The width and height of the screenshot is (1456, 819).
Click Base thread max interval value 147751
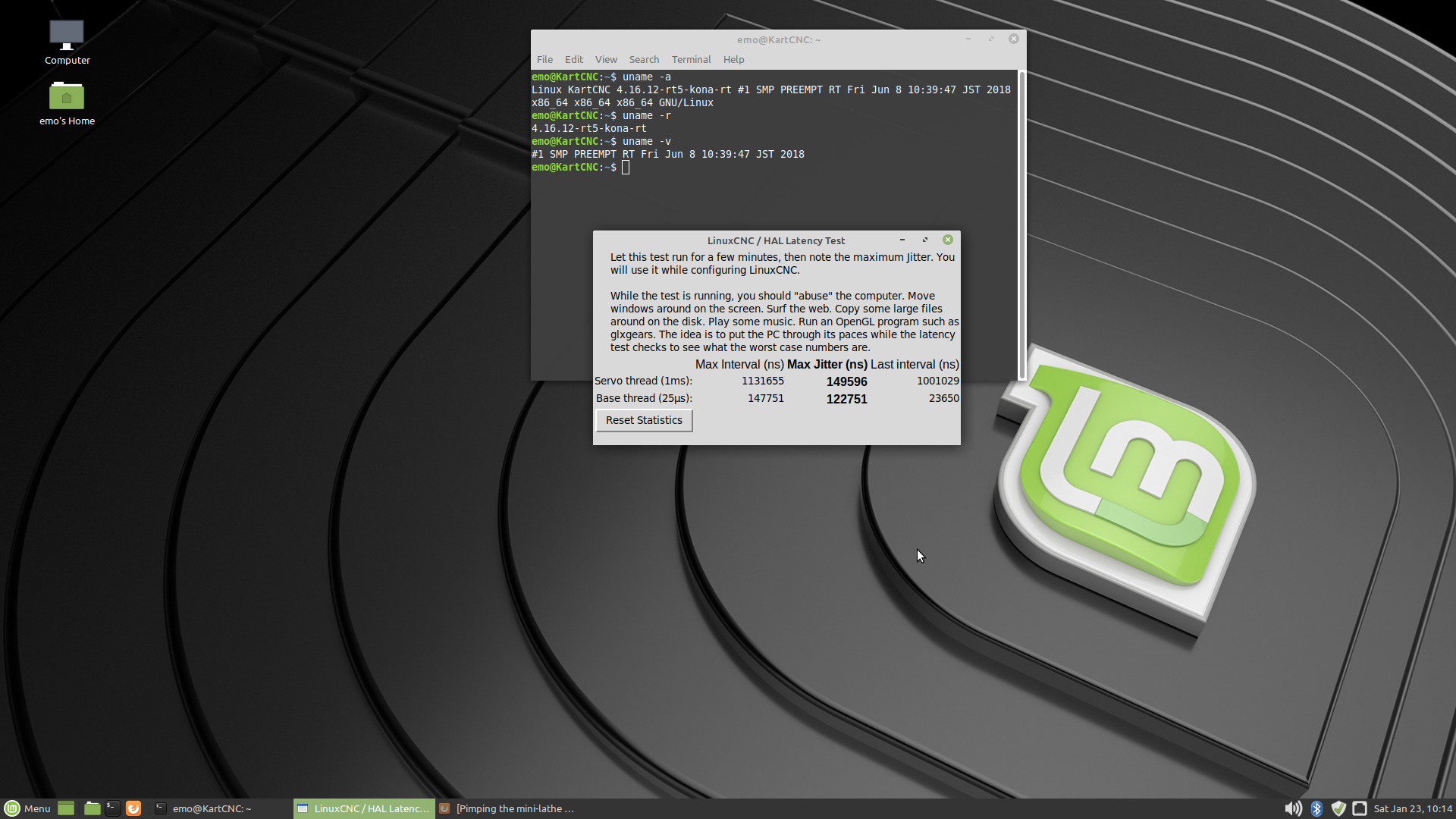(x=766, y=398)
